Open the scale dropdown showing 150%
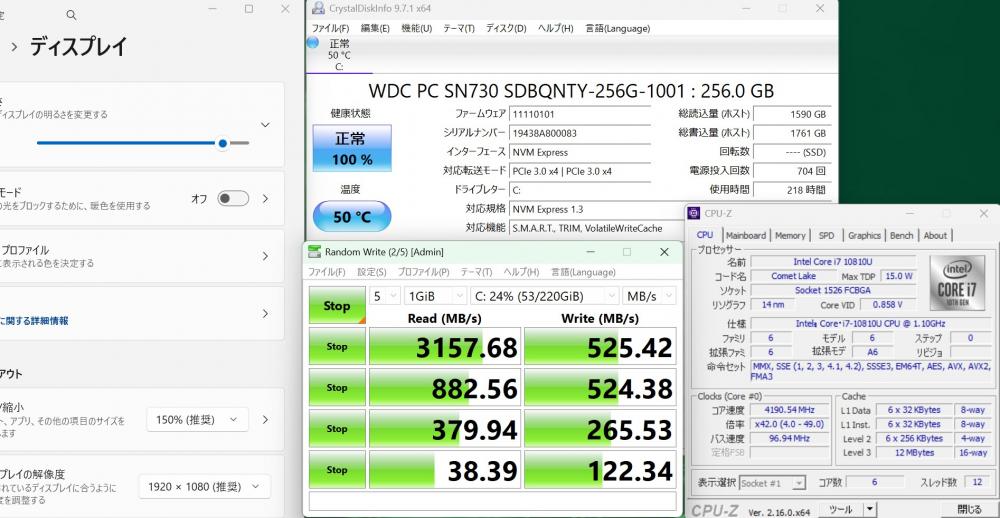 coord(197,420)
